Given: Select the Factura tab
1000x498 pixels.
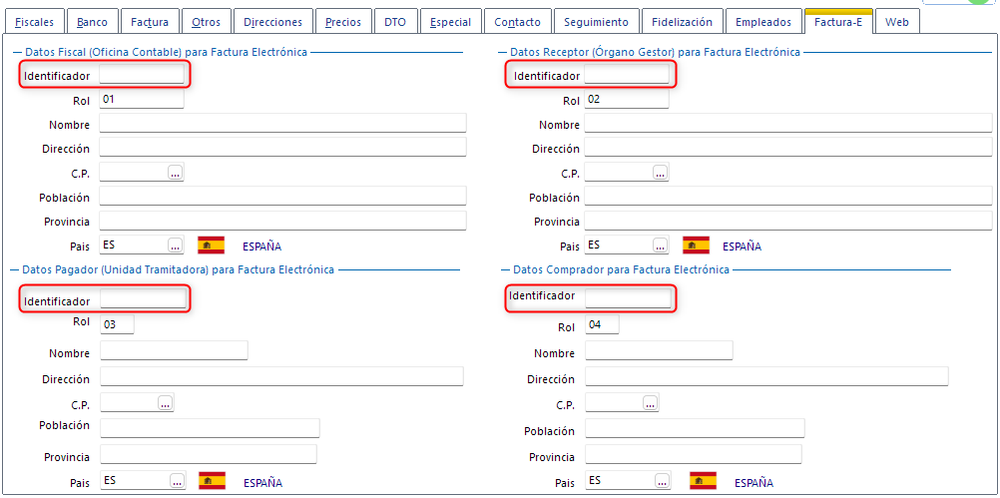Looking at the screenshot, I should 150,22.
